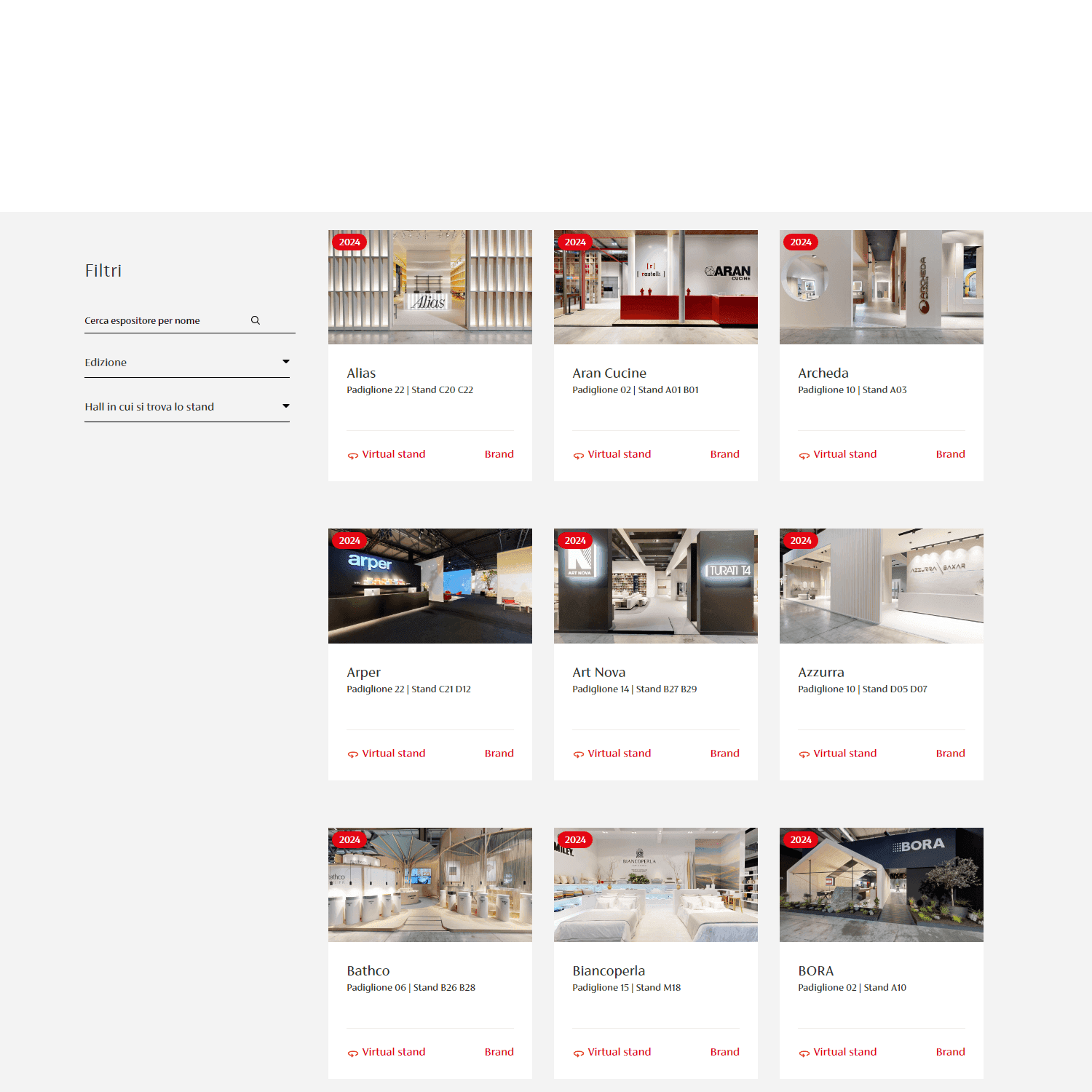Image resolution: width=1092 pixels, height=1092 pixels.
Task: Open the Bathco stand thumbnail
Action: pos(430,885)
